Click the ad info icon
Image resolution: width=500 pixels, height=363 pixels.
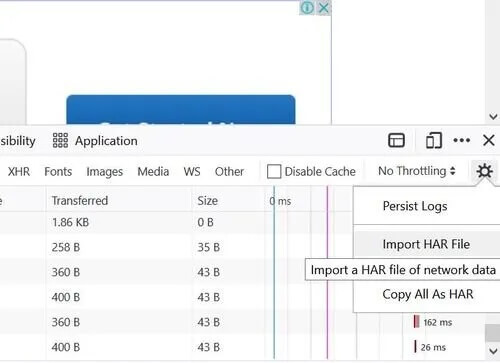[307, 7]
